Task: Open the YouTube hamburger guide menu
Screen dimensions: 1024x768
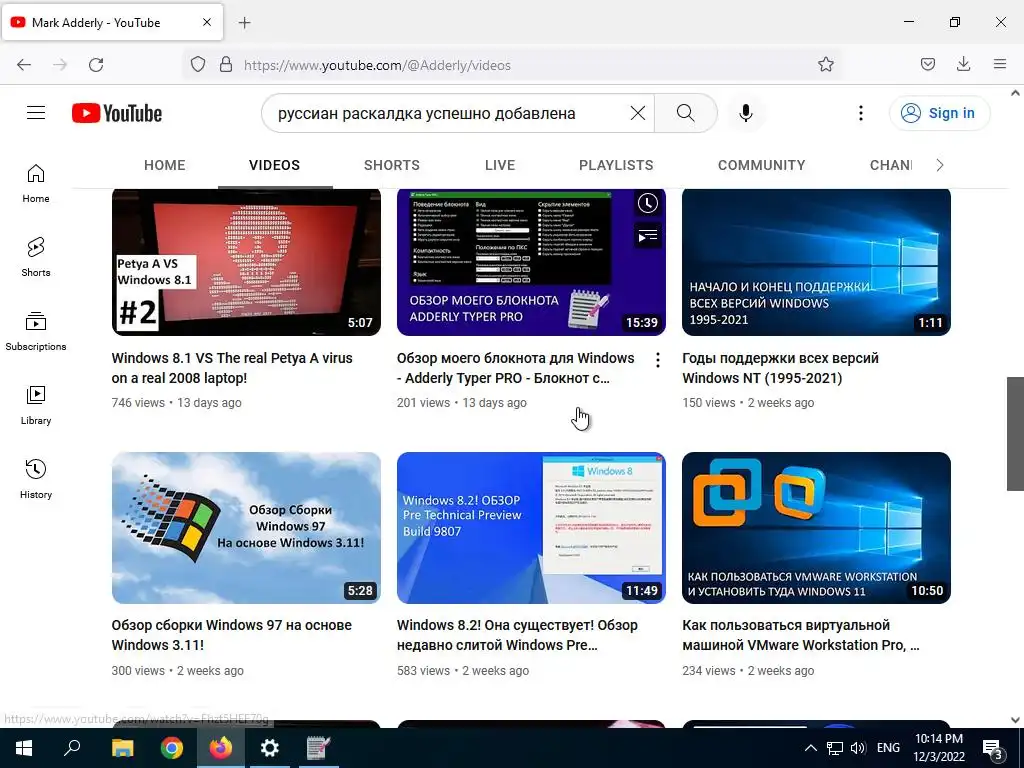Action: pyautogui.click(x=36, y=113)
